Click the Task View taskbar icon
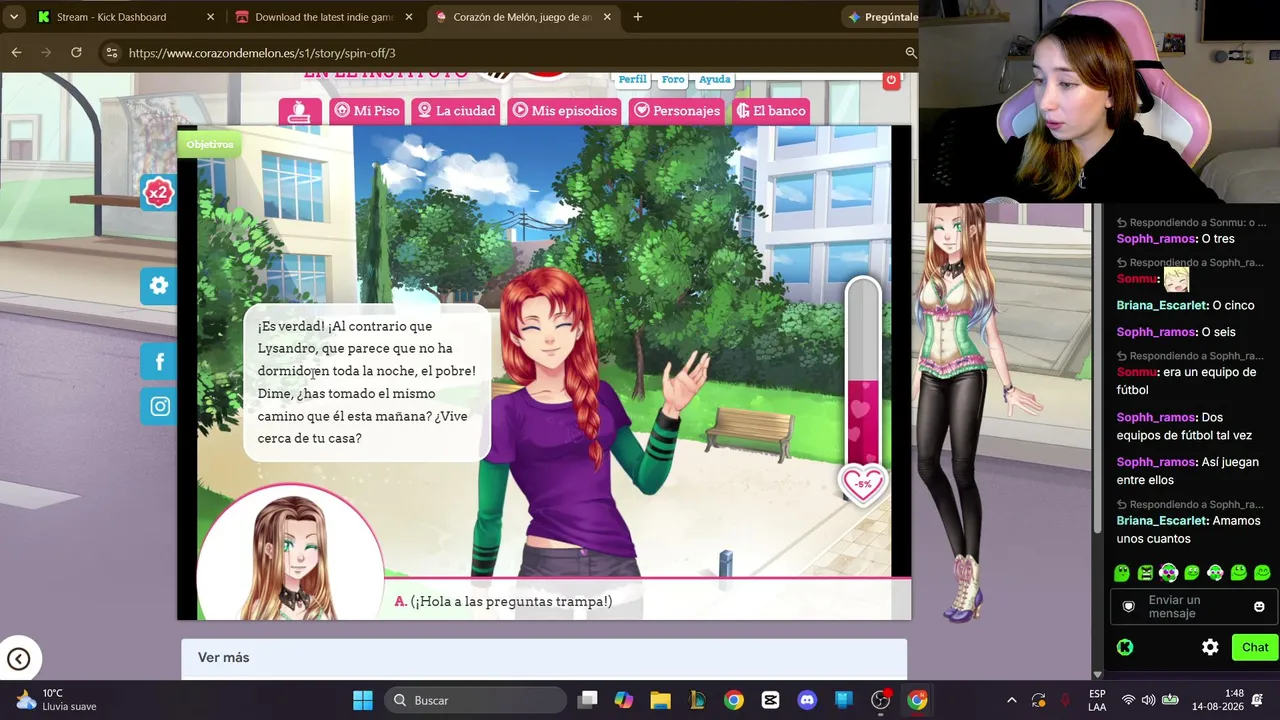The height and width of the screenshot is (720, 1280). pyautogui.click(x=587, y=700)
